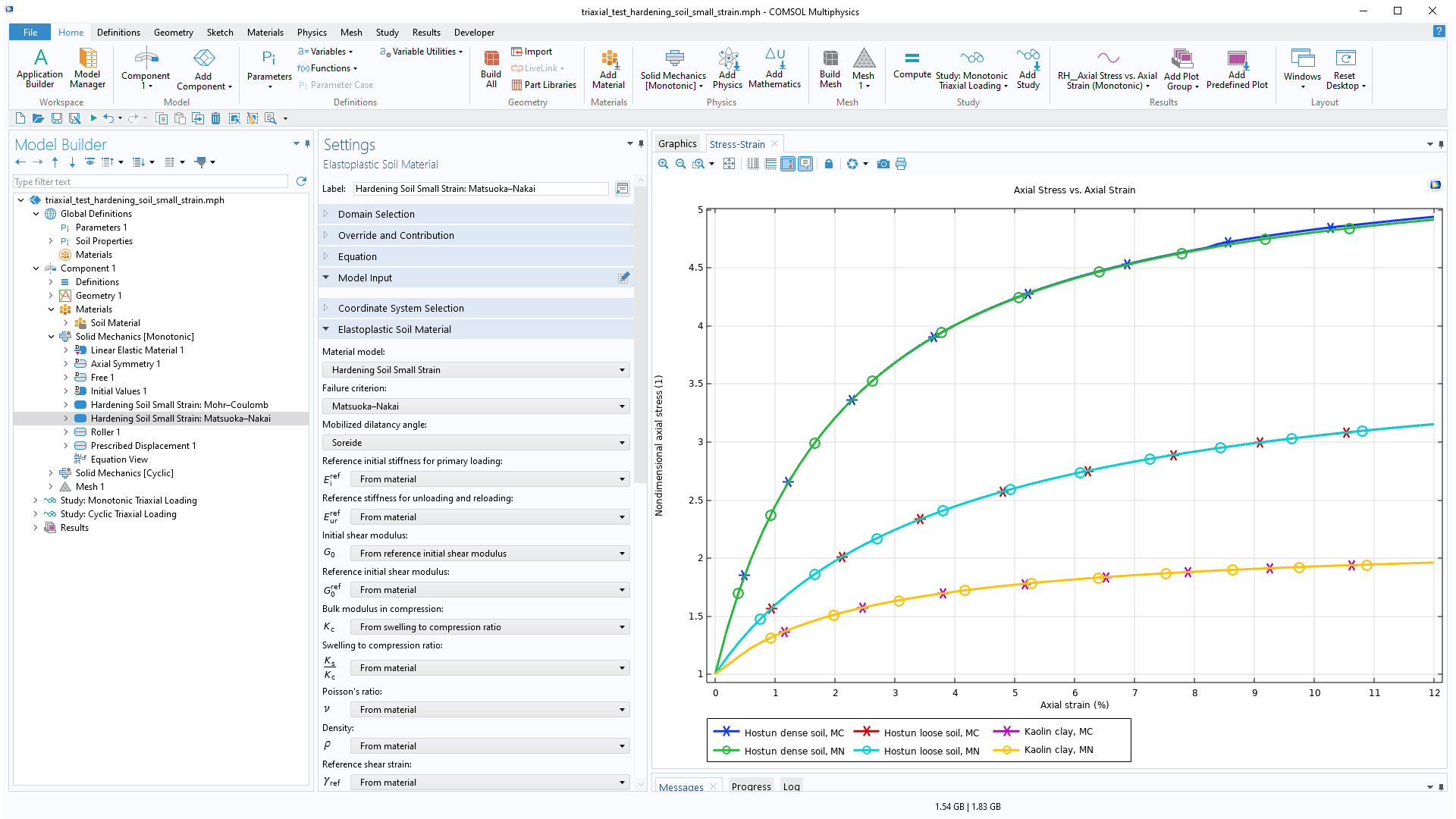Click Kaolin clay, MN legend swatch
Viewport: 1456px width, 819px height.
tap(1006, 750)
